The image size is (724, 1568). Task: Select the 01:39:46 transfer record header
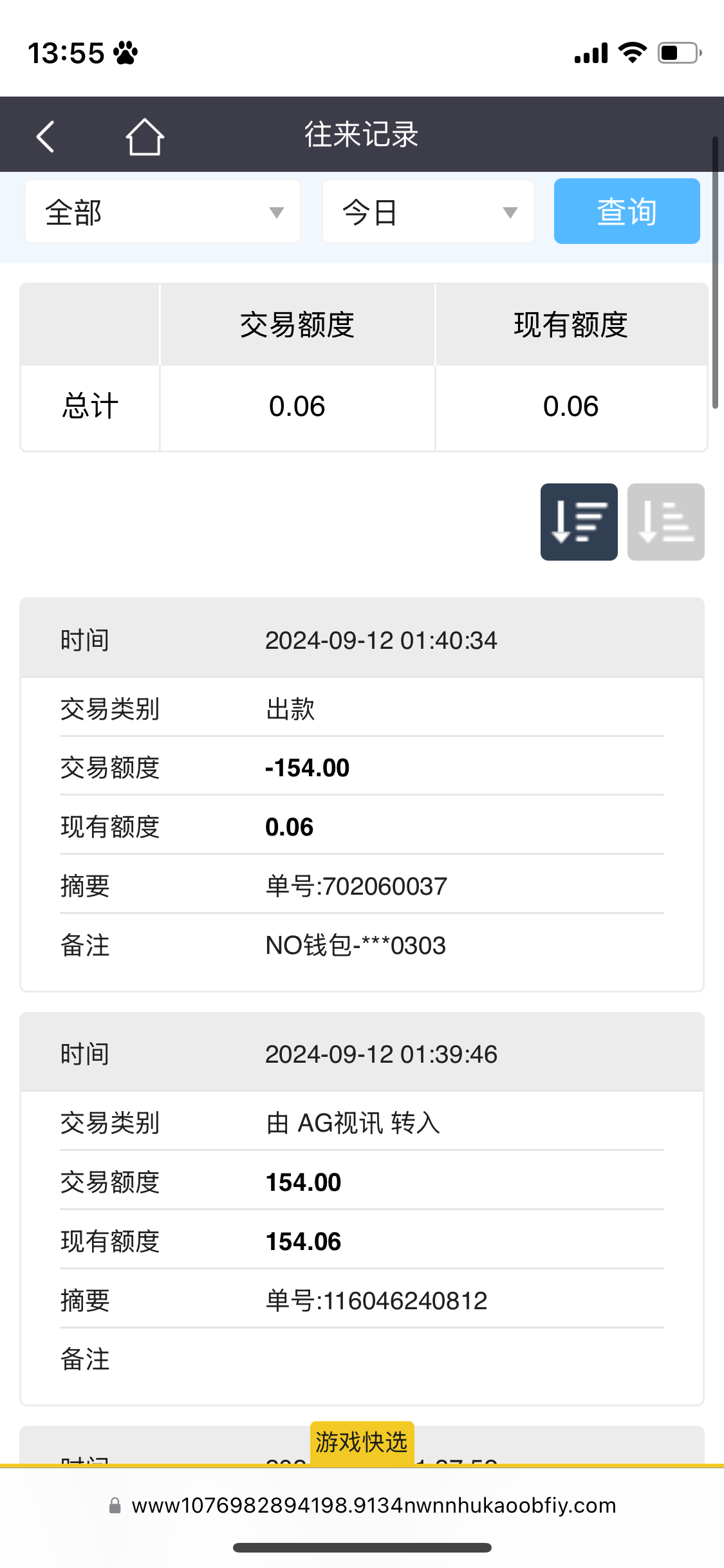(x=362, y=1054)
